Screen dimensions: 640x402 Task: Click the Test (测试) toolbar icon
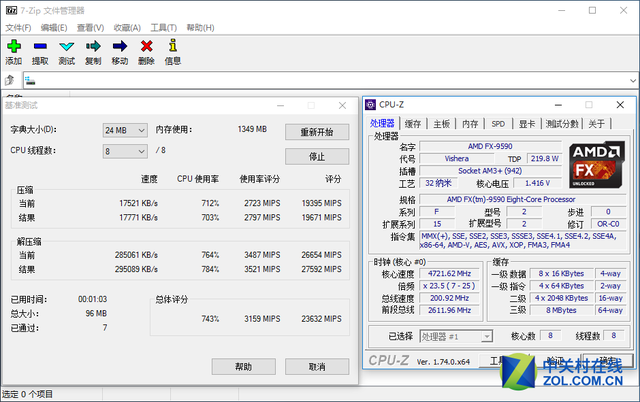pos(66,46)
